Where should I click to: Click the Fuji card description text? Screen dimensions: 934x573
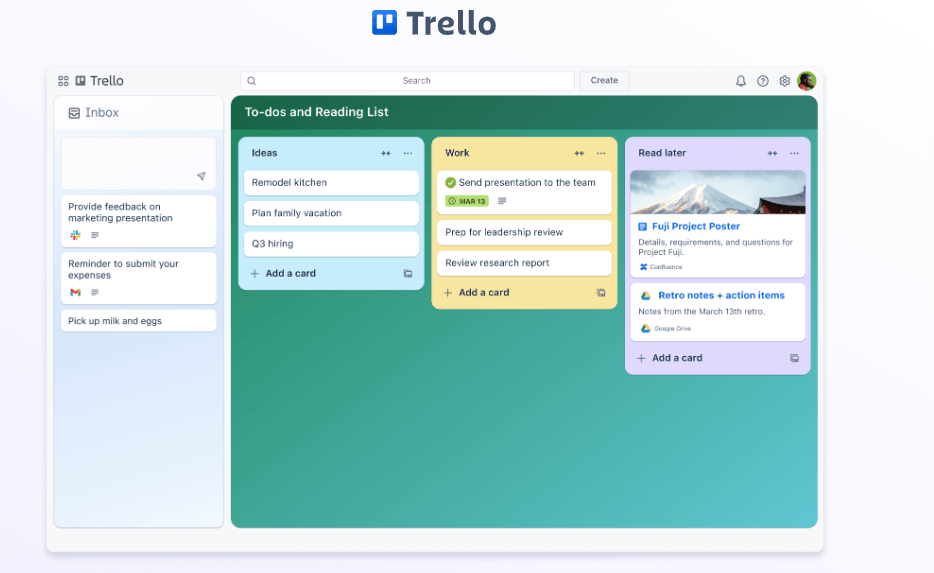(x=715, y=247)
